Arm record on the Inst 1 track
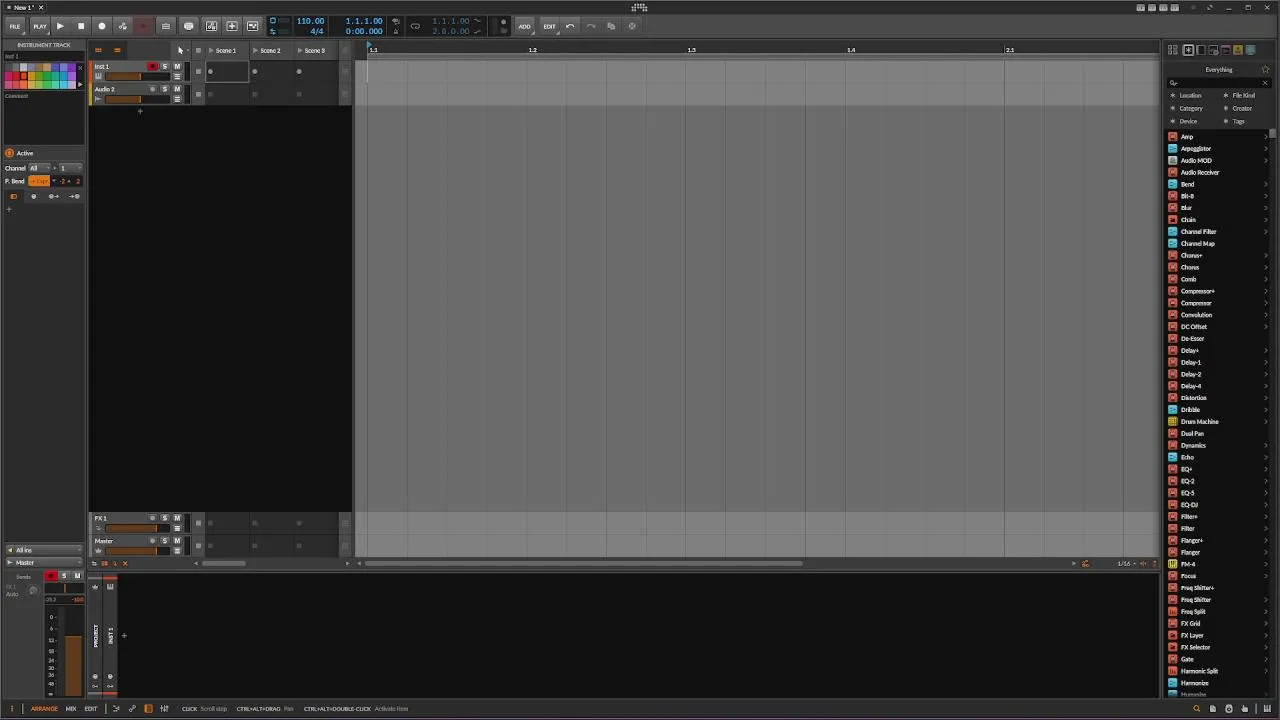Image resolution: width=1280 pixels, height=720 pixels. point(153,66)
